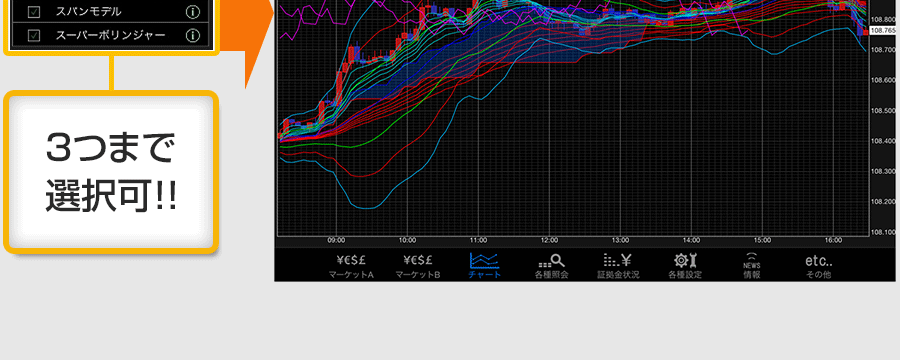This screenshot has width=900, height=360.
Task: Click the 3つまで選択可!! callout box
Action: pyautogui.click(x=111, y=172)
